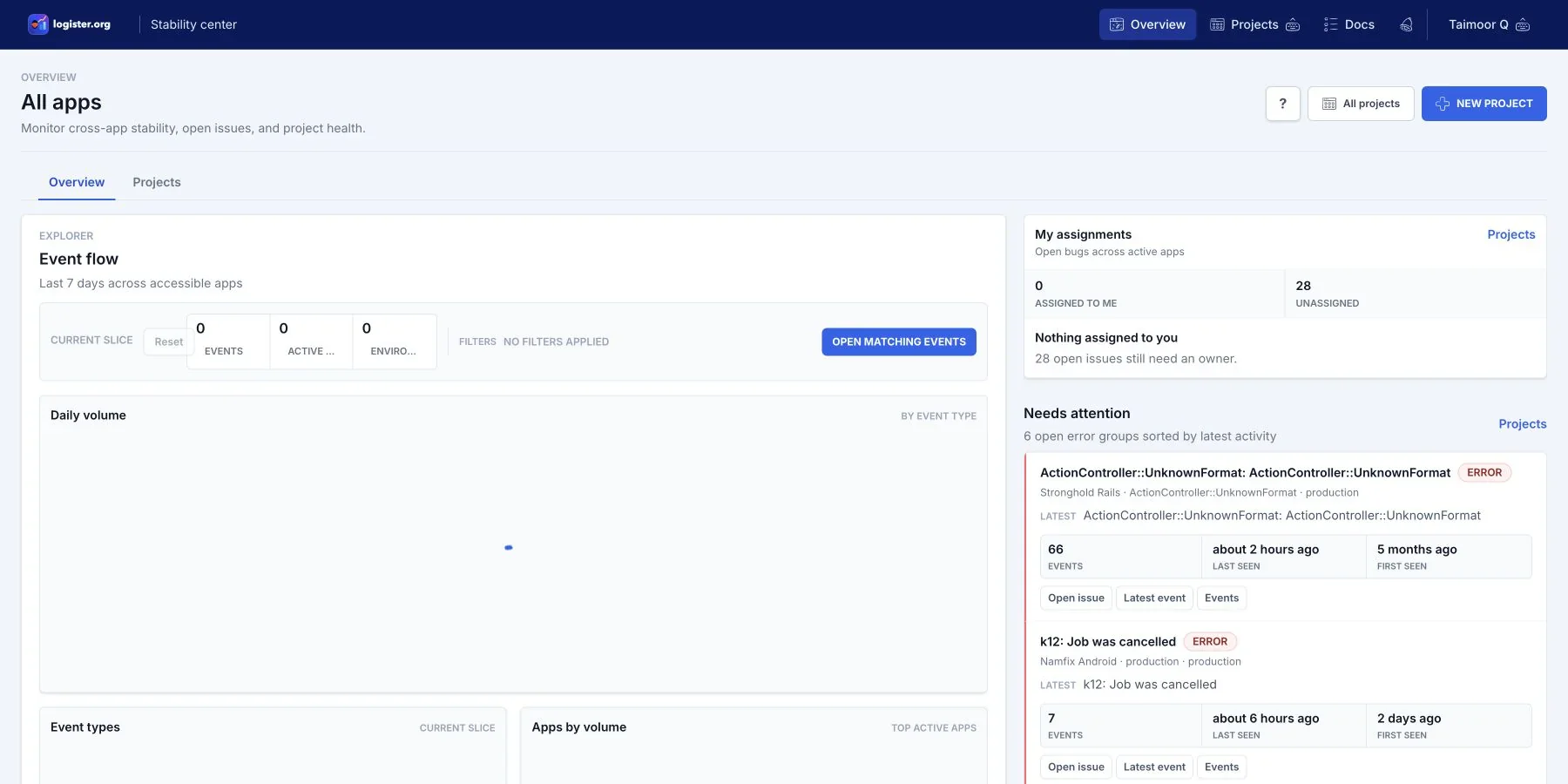The image size is (1568, 784).
Task: Click the Daily volume chart heading
Action: pos(88,416)
